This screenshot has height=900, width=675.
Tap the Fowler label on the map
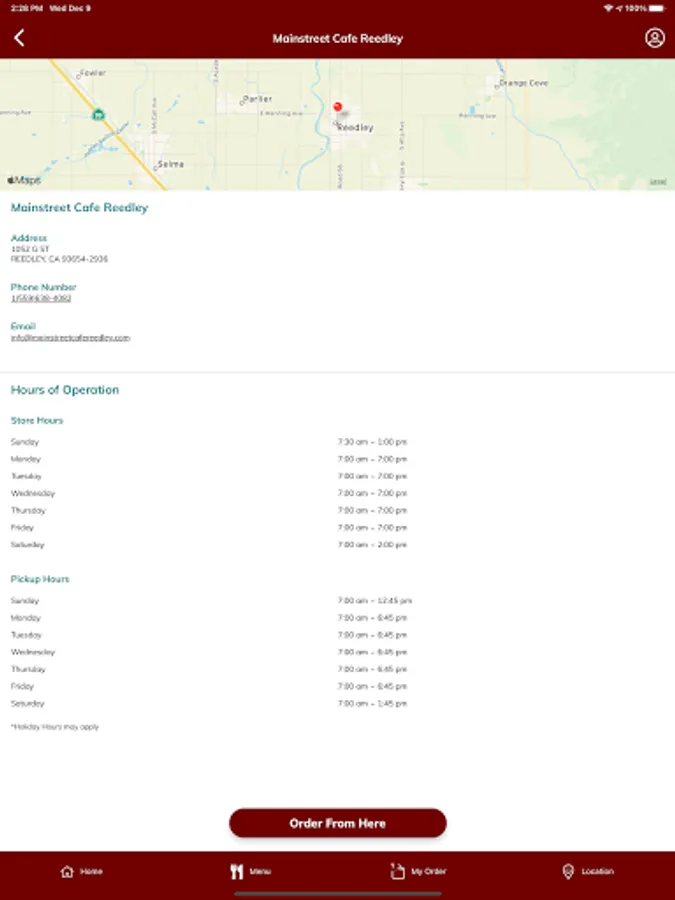92,73
